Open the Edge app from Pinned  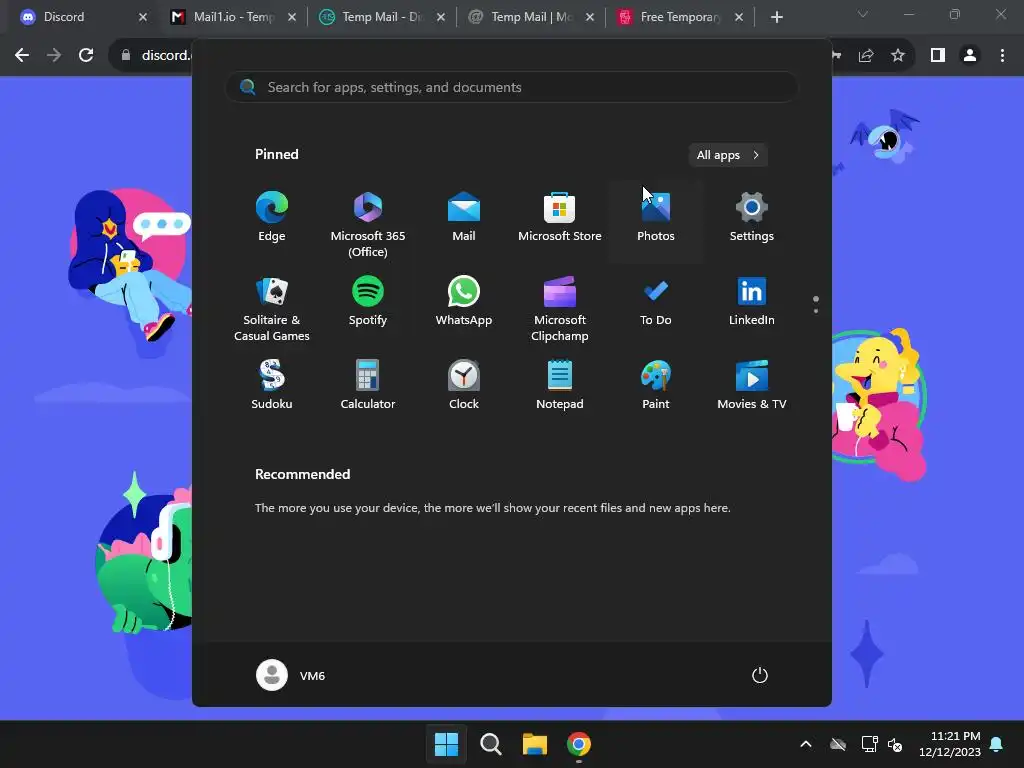tap(272, 217)
